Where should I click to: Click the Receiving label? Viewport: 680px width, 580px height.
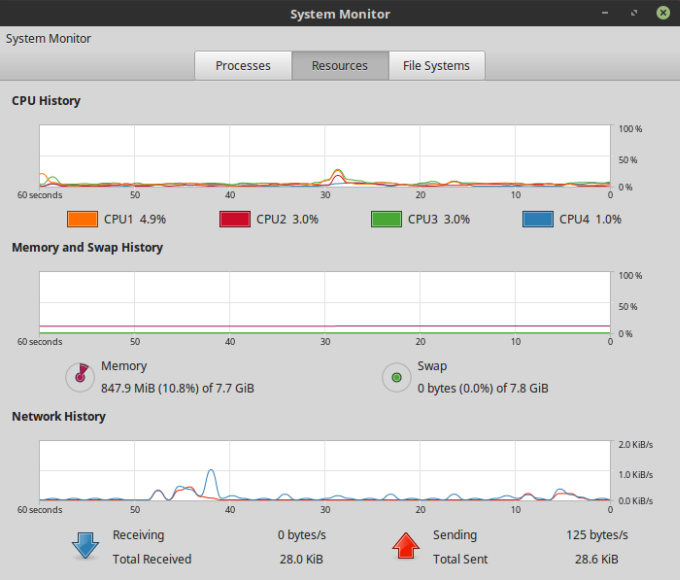[x=138, y=535]
